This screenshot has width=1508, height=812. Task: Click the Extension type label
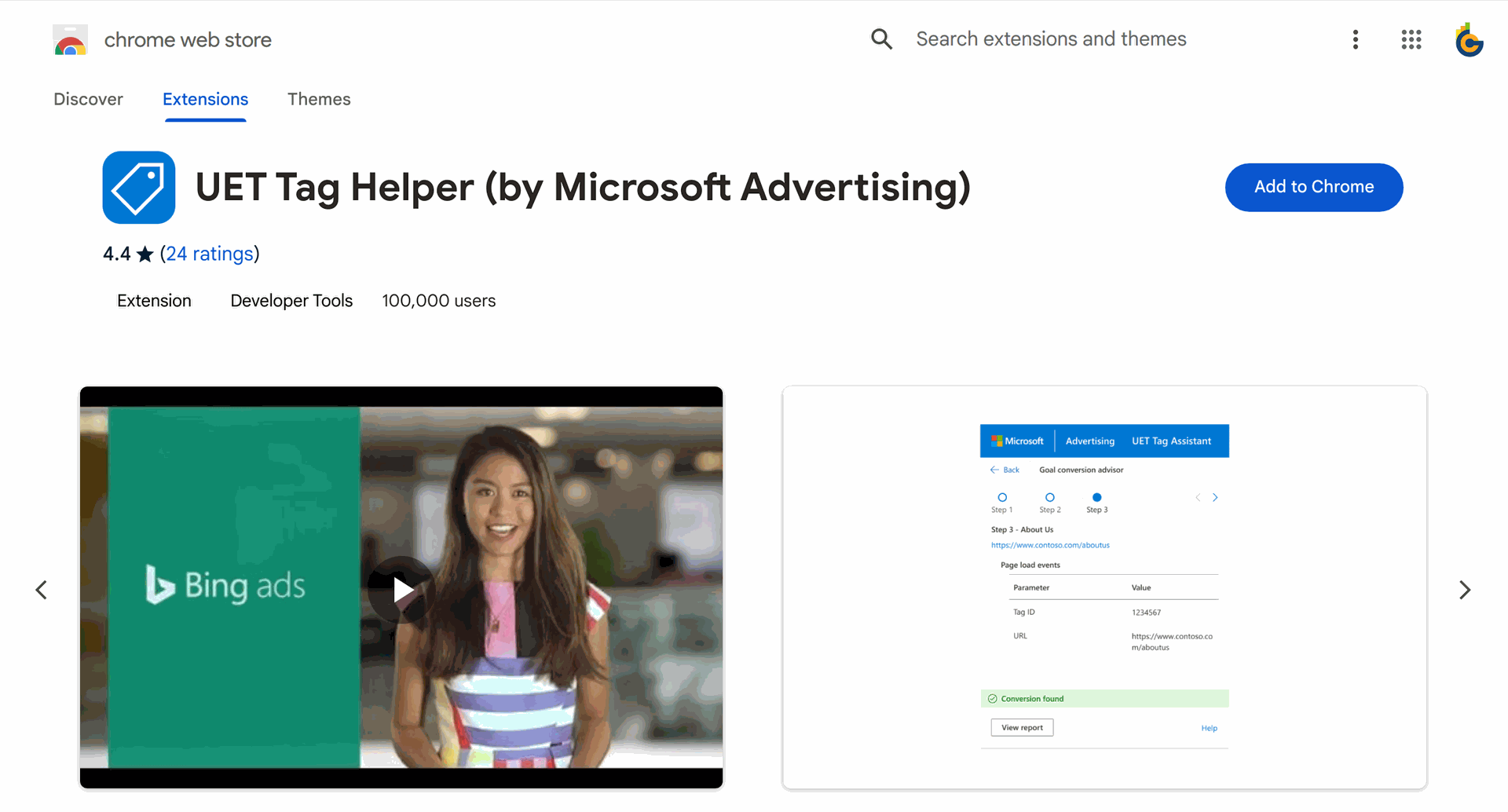pos(154,301)
